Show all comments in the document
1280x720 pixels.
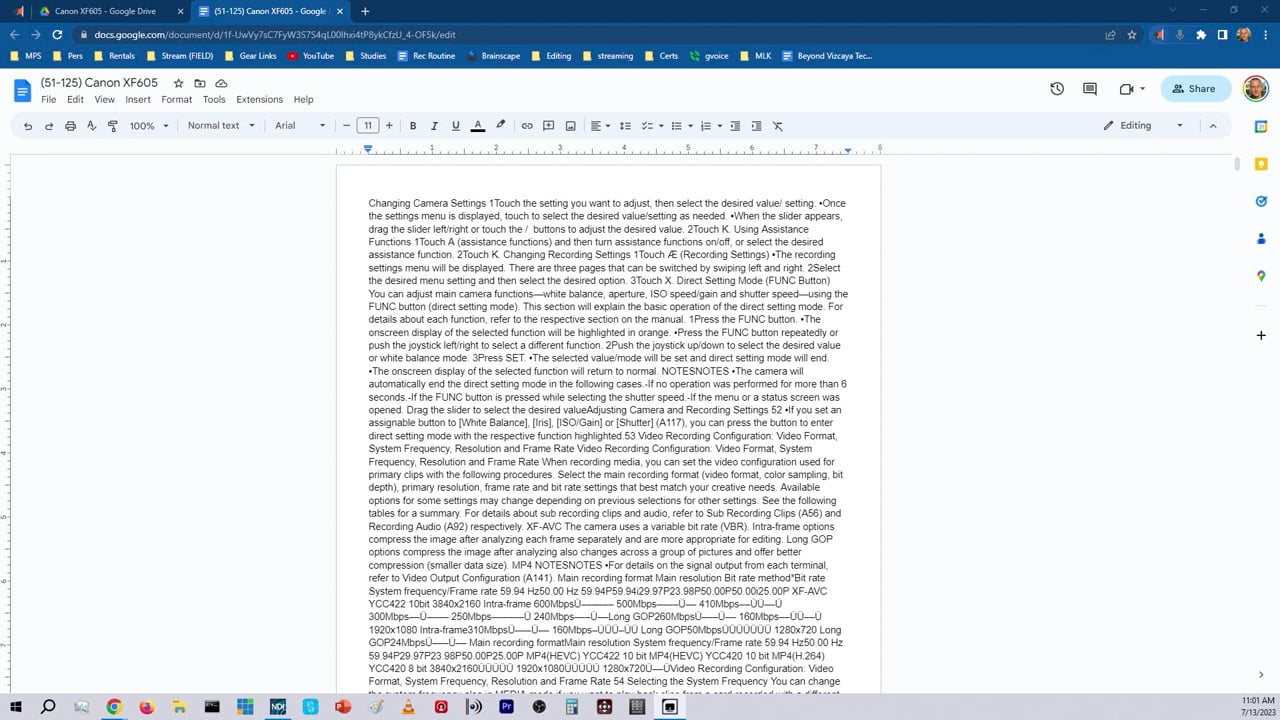[x=1090, y=89]
